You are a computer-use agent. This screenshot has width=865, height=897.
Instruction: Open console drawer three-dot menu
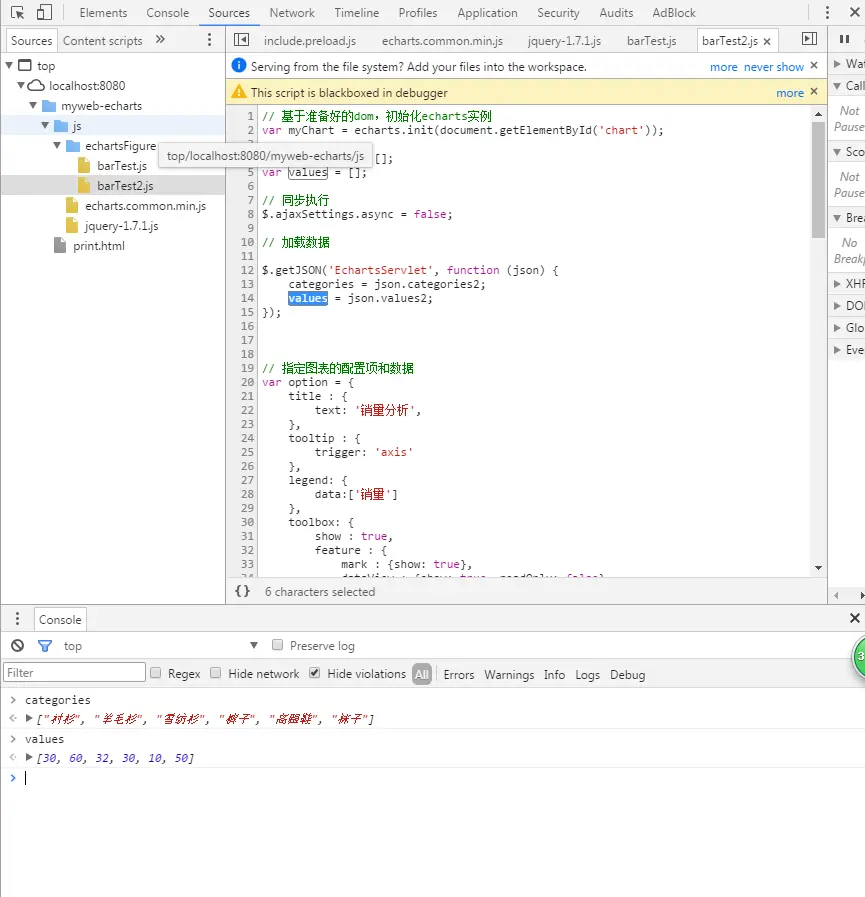point(18,618)
